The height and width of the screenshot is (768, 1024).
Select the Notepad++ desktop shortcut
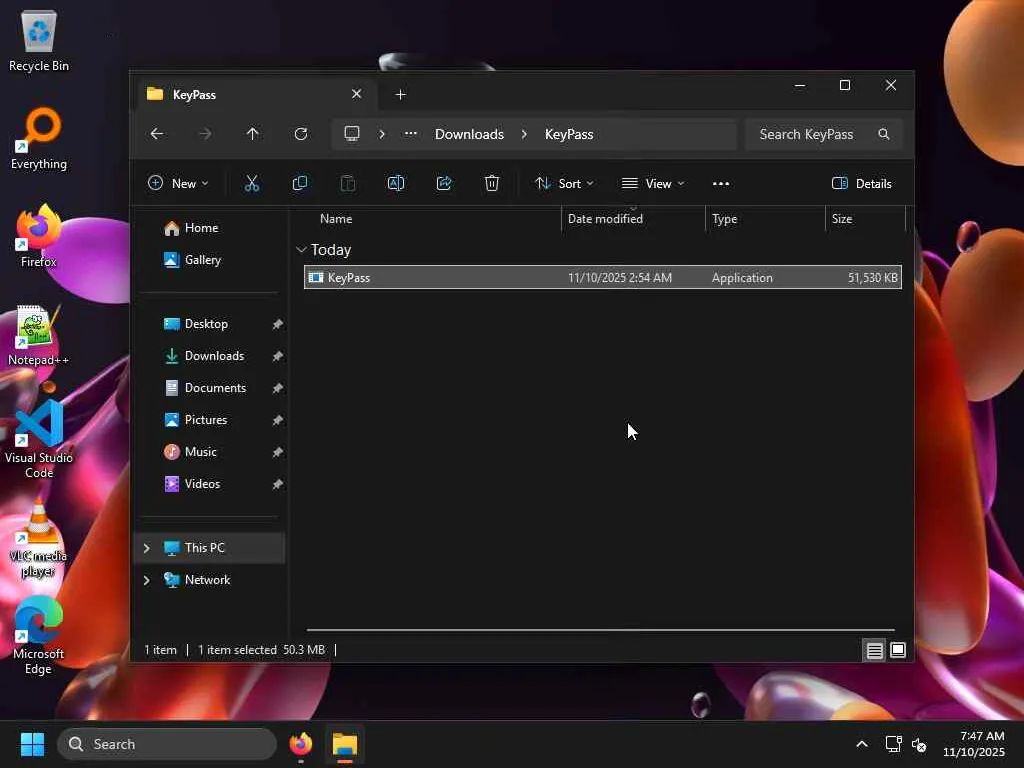39,335
